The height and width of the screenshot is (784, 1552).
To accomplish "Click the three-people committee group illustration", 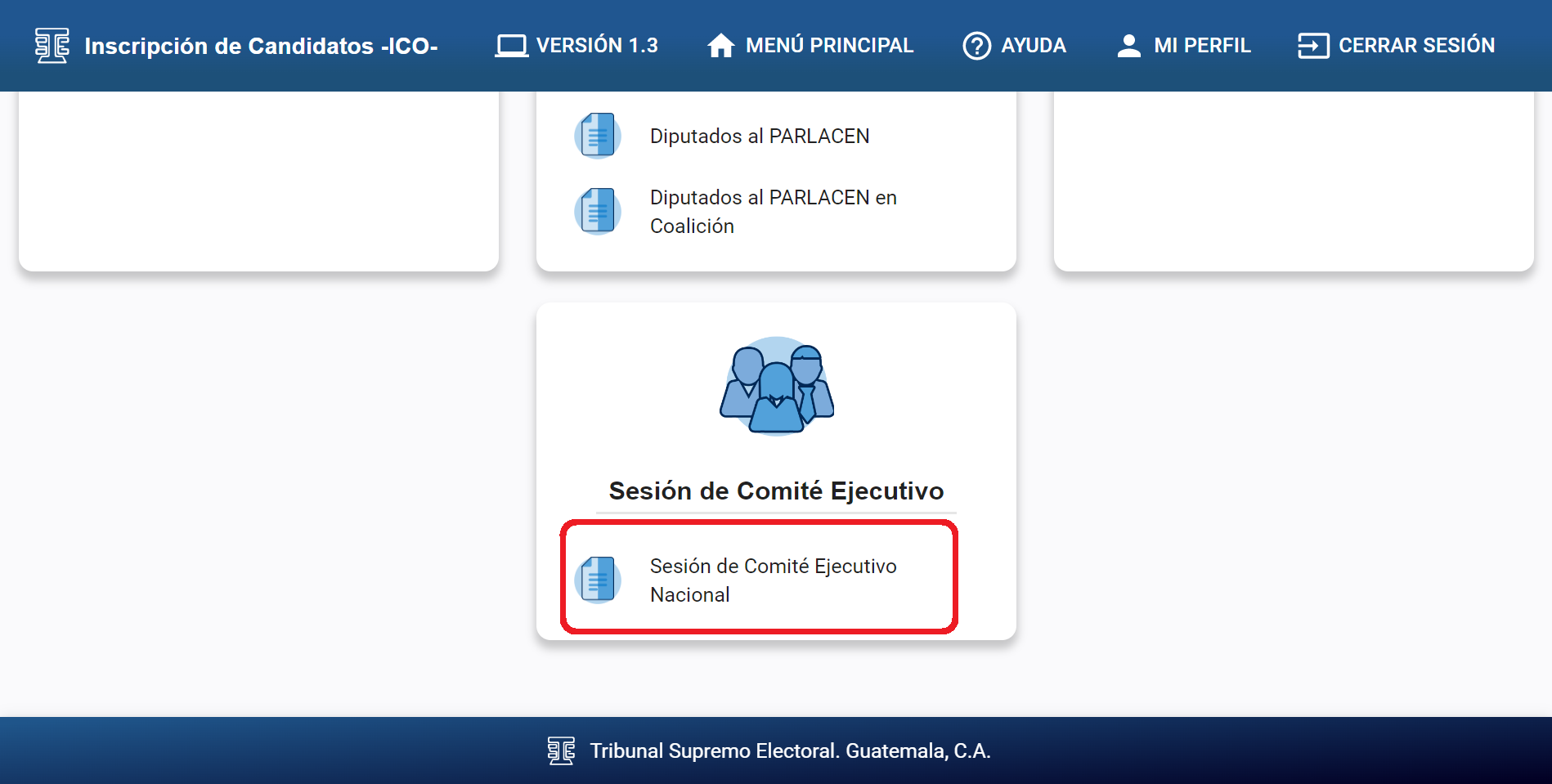I will pos(776,386).
